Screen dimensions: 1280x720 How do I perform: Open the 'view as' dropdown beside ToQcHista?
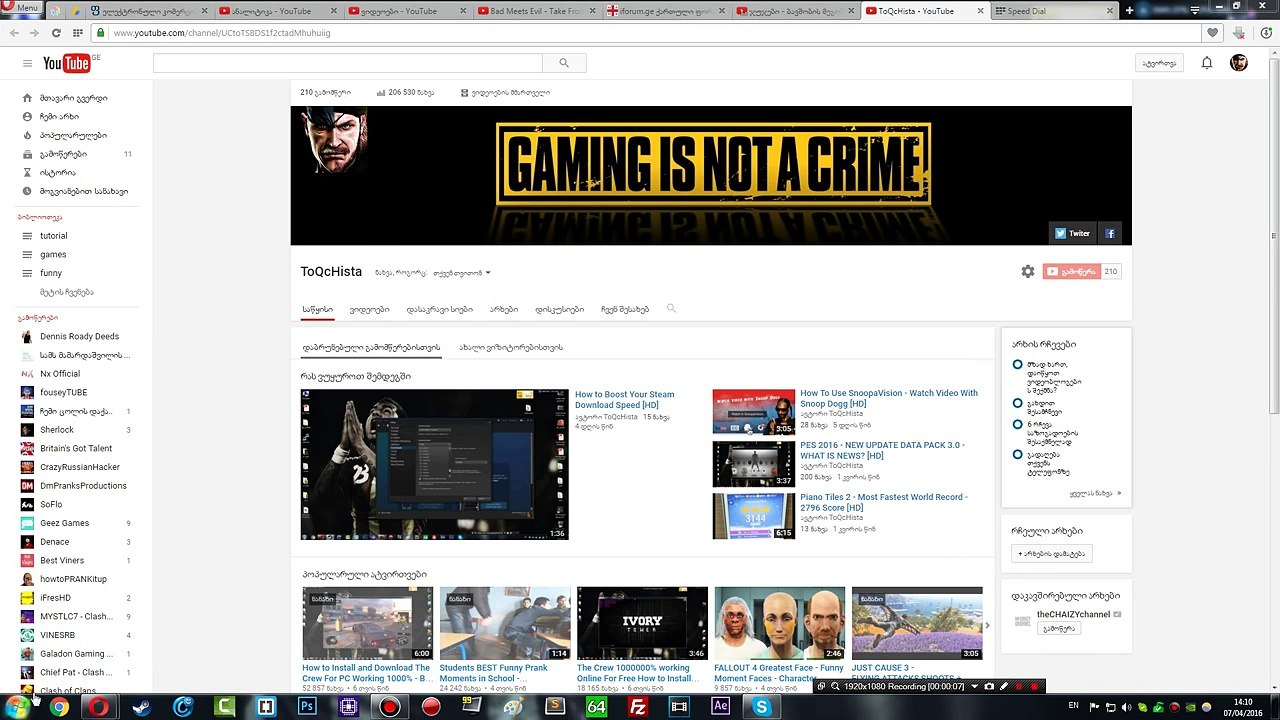pyautogui.click(x=462, y=273)
